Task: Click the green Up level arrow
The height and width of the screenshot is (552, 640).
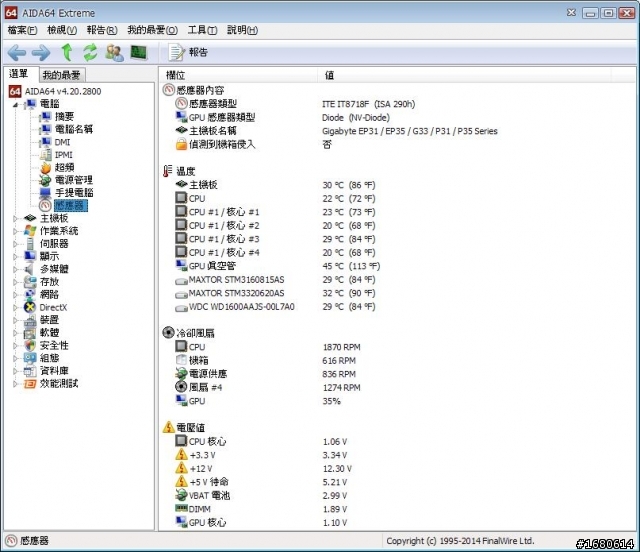Action: tap(67, 52)
